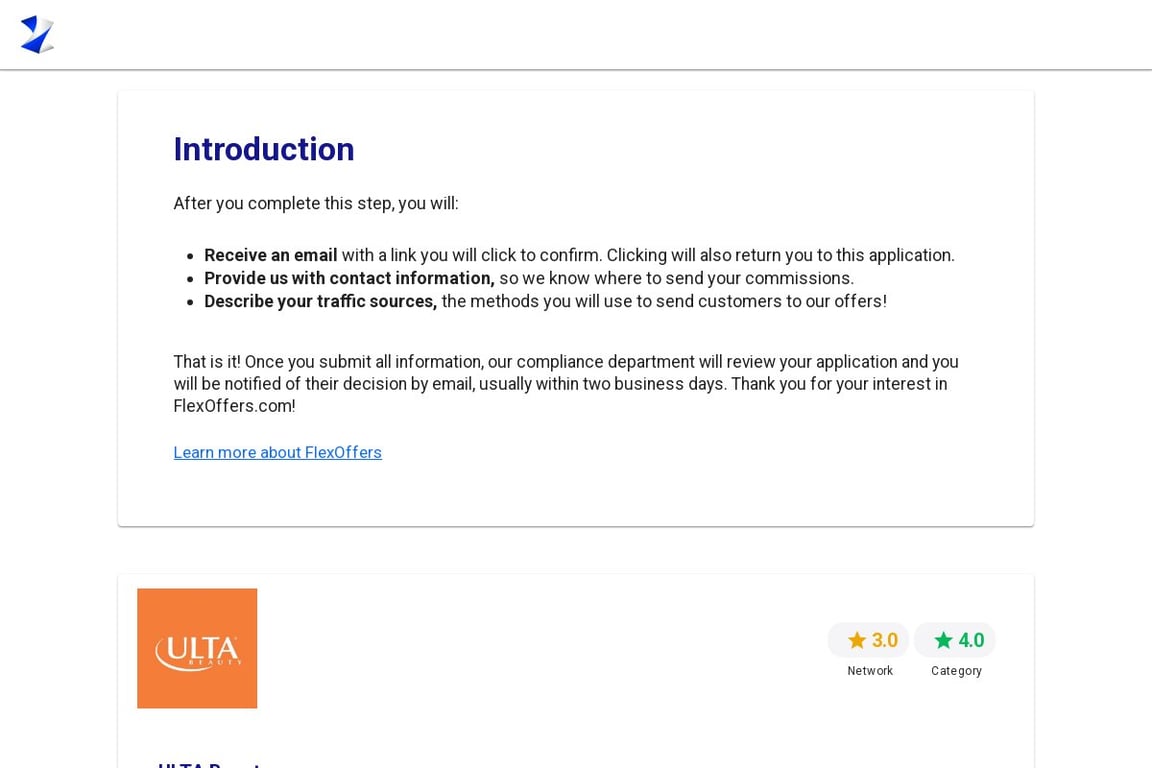Click the 4.0 Category rating badge
The height and width of the screenshot is (768, 1152).
point(955,640)
